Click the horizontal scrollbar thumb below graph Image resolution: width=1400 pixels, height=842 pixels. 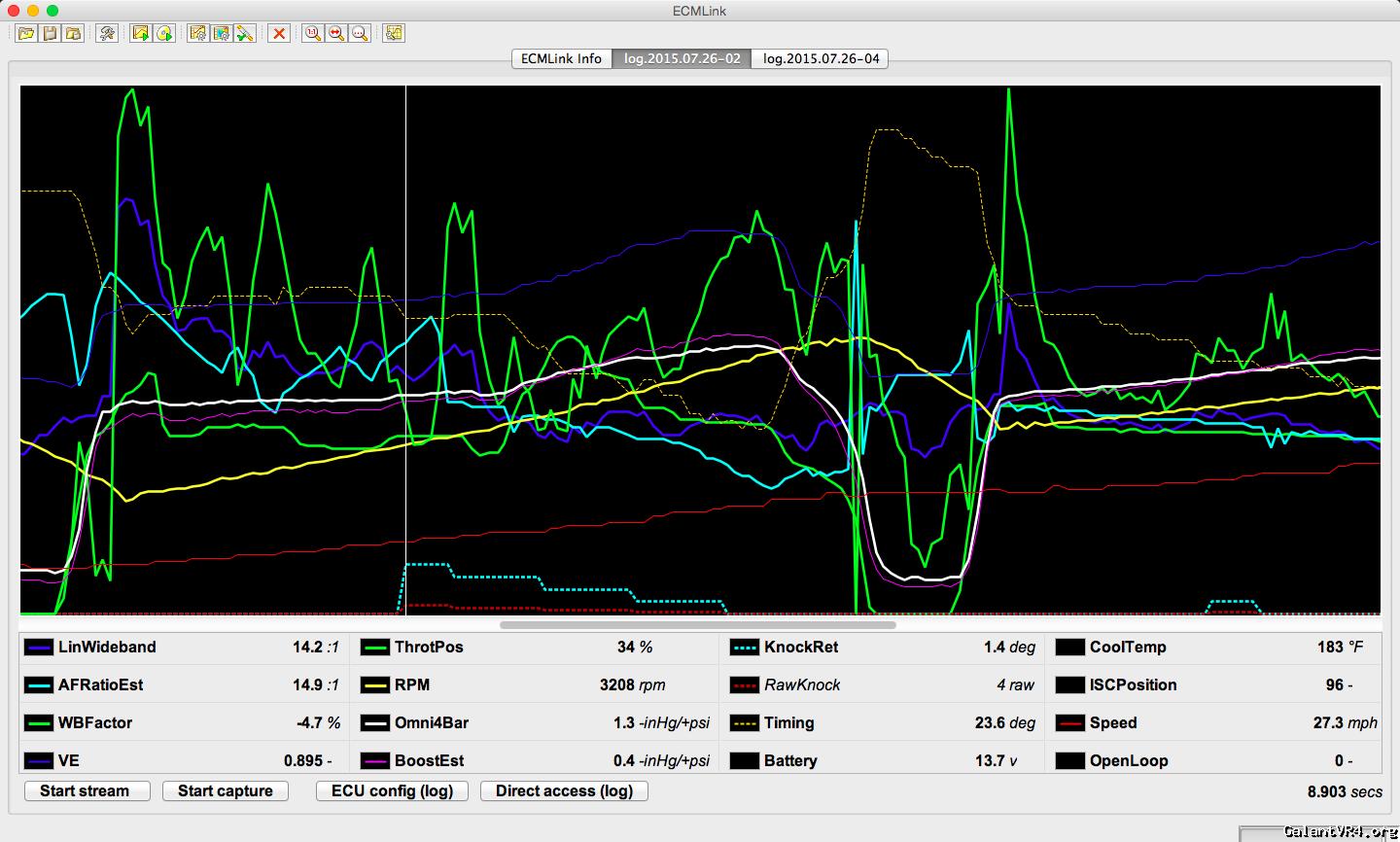coord(697,625)
